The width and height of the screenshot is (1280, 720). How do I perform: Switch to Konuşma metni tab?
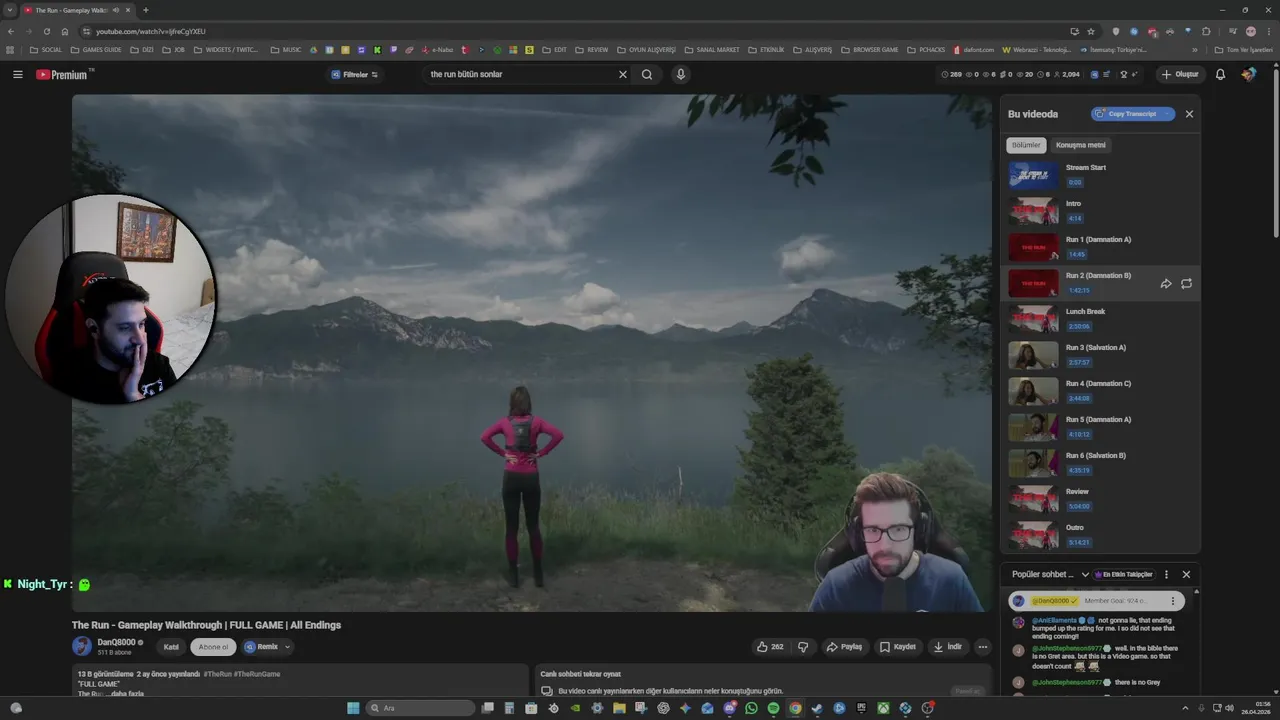click(x=1081, y=145)
